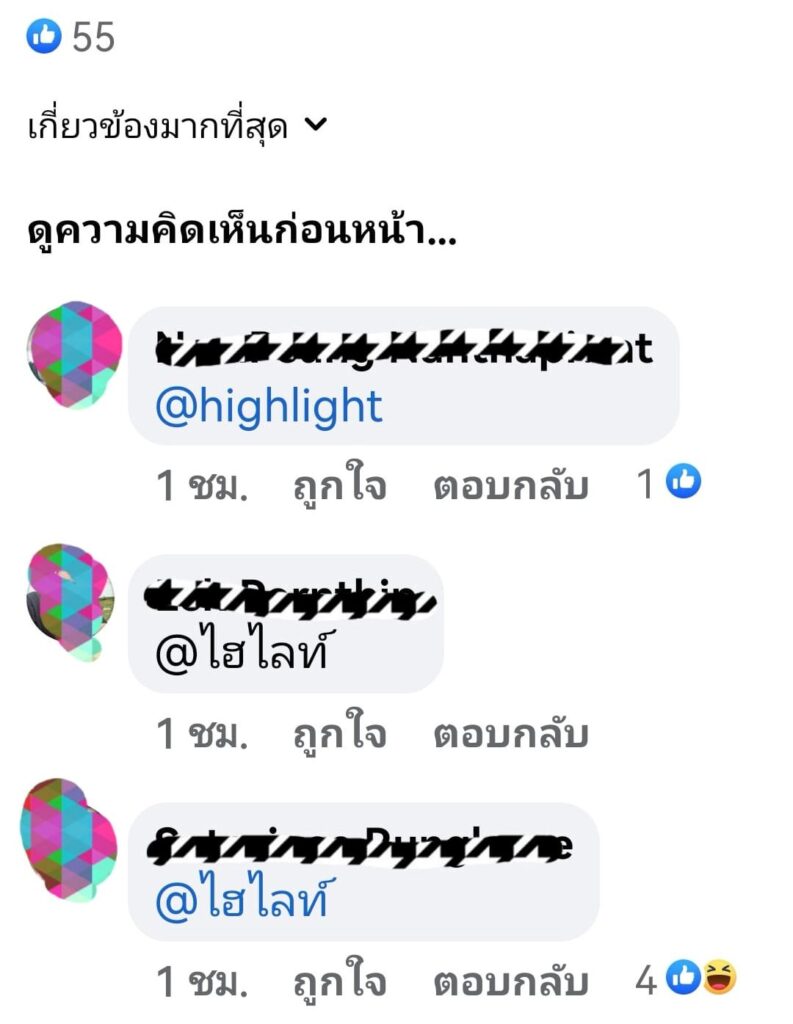Open the เกี่ยวข้องมากที่สุด comment sorting menu
This screenshot has height=1024, width=793.
(176, 125)
